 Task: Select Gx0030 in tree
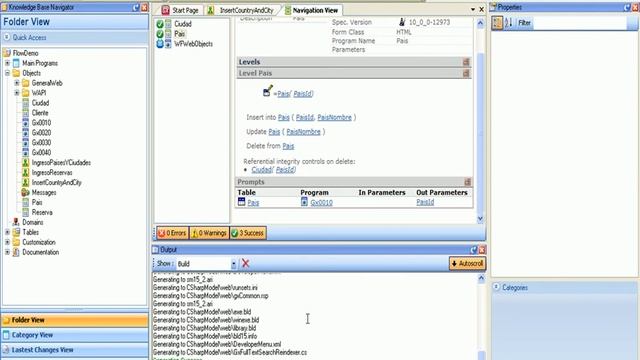pyautogui.click(x=41, y=143)
